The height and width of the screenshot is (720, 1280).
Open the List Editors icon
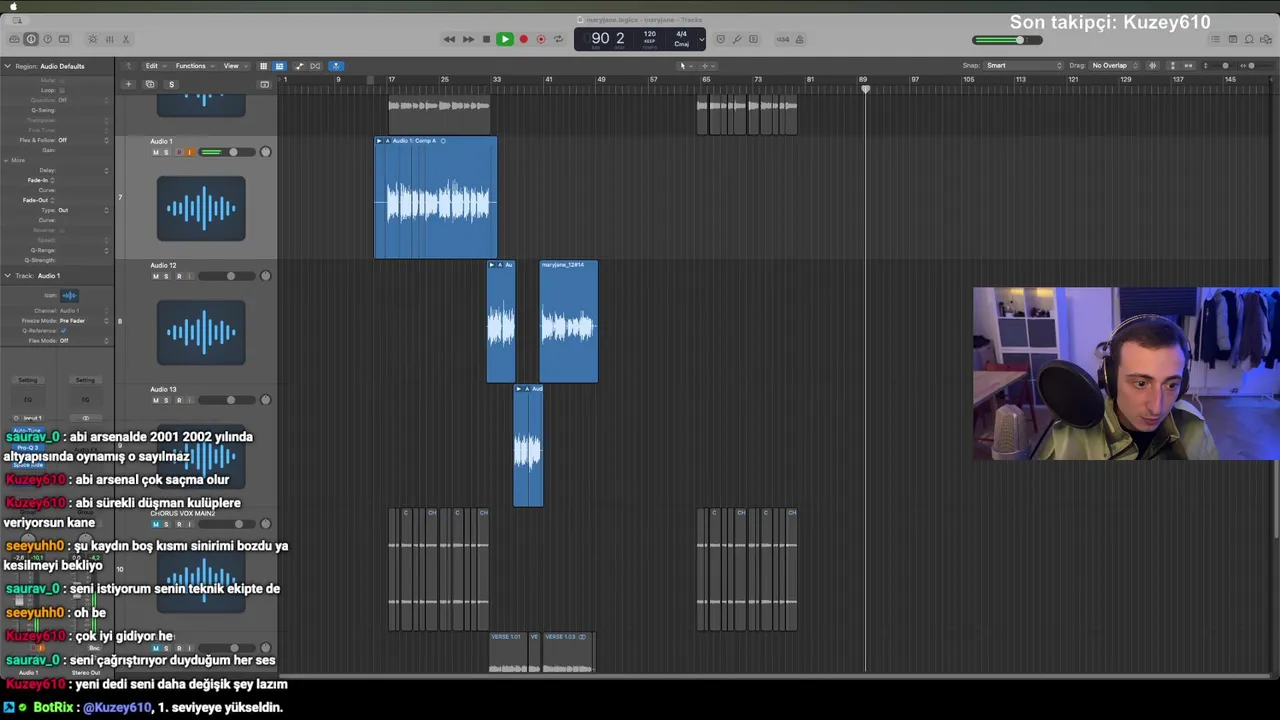pyautogui.click(x=1215, y=39)
